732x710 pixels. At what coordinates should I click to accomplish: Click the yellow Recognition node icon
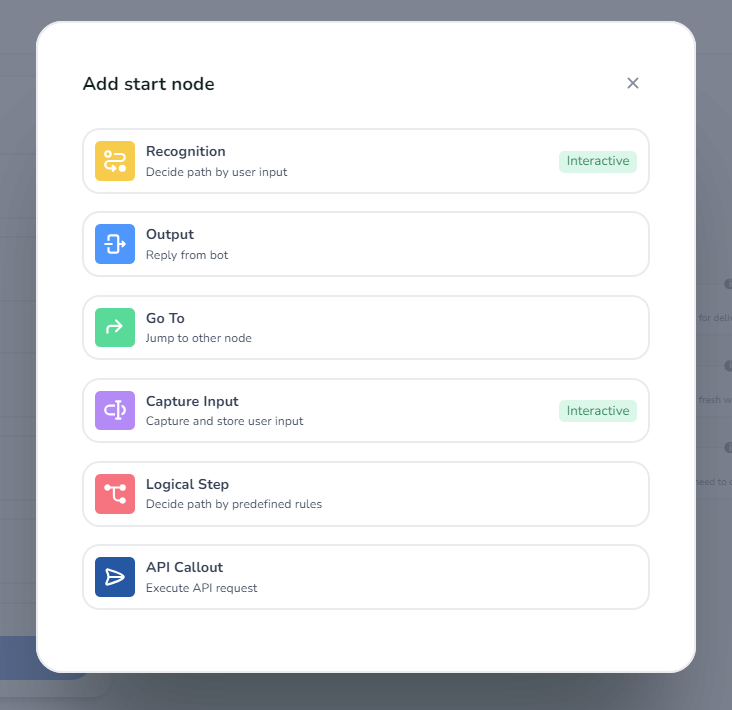point(115,161)
